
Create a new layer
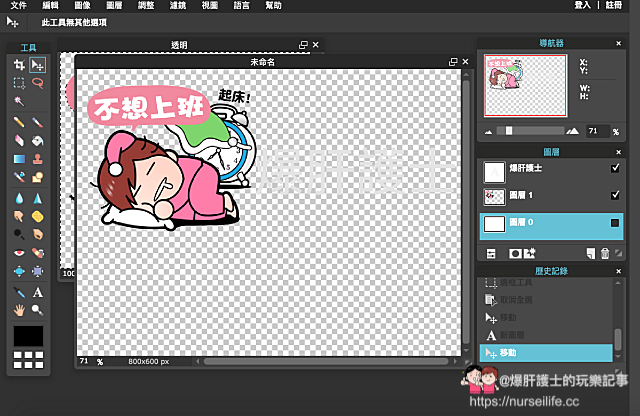[x=591, y=254]
